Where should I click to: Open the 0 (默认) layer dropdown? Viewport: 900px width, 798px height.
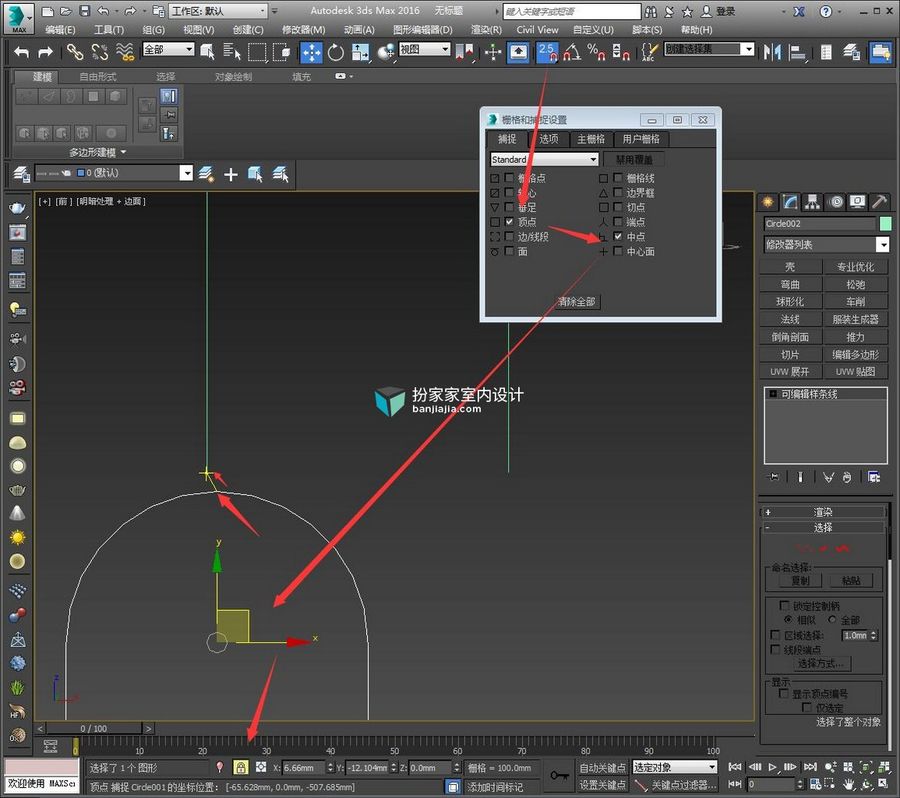point(114,173)
